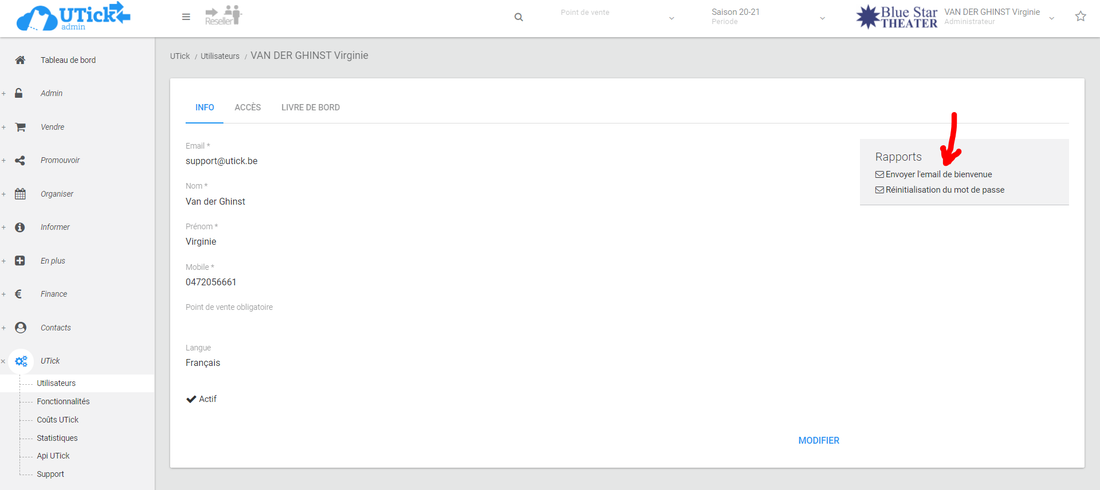
Task: Toggle the Actif checkmark
Action: [x=192, y=399]
